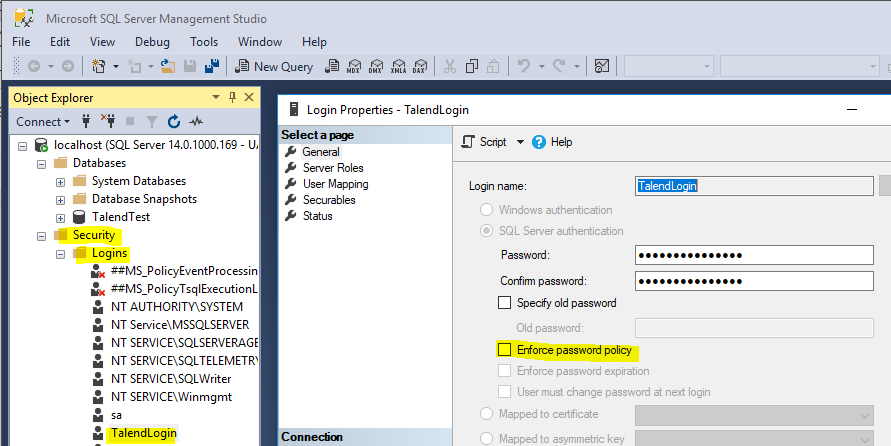Click the New Project toolbar icon

(x=99, y=66)
